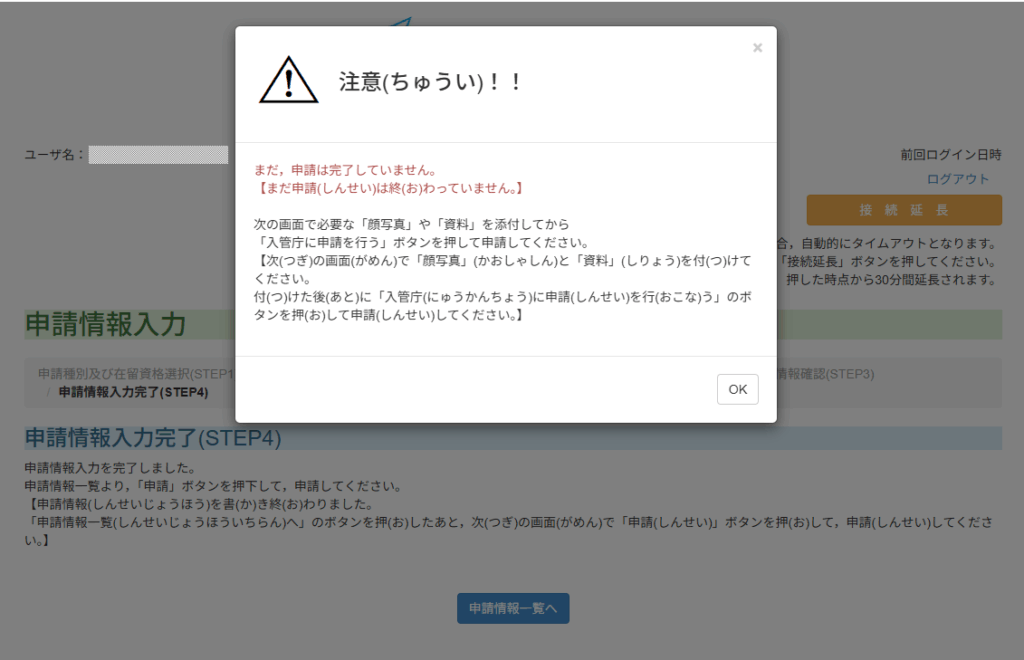Viewport: 1024px width, 660px height.
Task: Select the 申請情報入力完了(STEP4) breadcrumb item
Action: 133,392
